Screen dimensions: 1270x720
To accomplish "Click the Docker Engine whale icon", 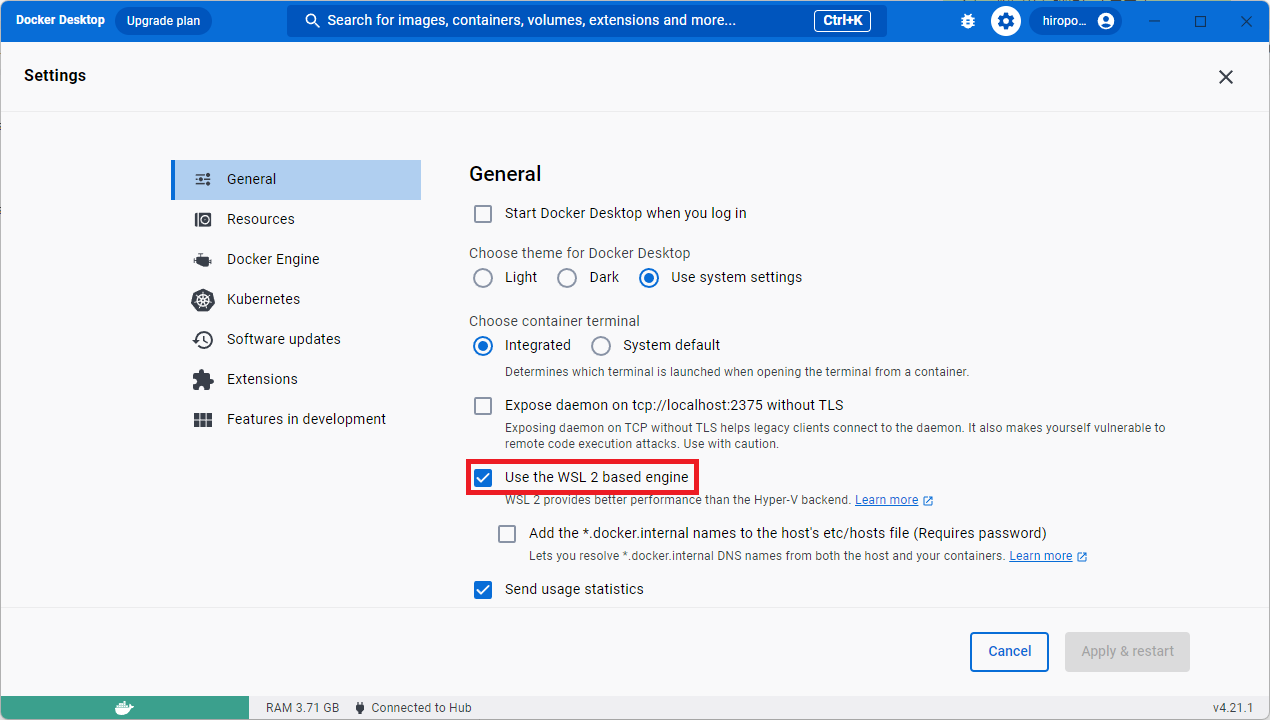I will [x=203, y=260].
